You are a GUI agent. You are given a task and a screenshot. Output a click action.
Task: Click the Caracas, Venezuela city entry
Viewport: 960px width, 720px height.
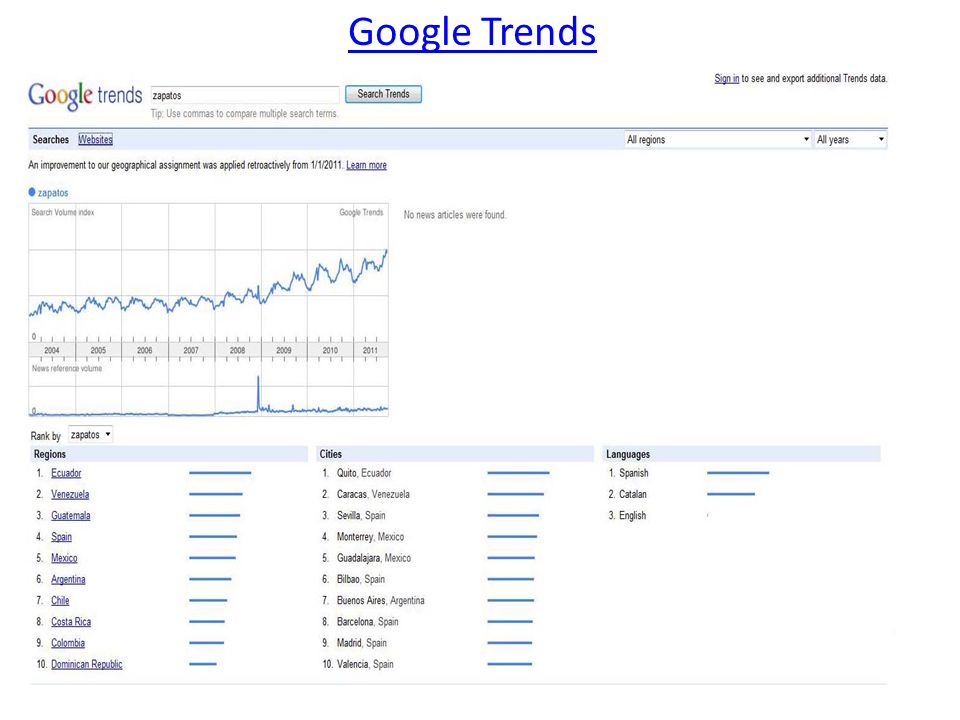tap(373, 495)
